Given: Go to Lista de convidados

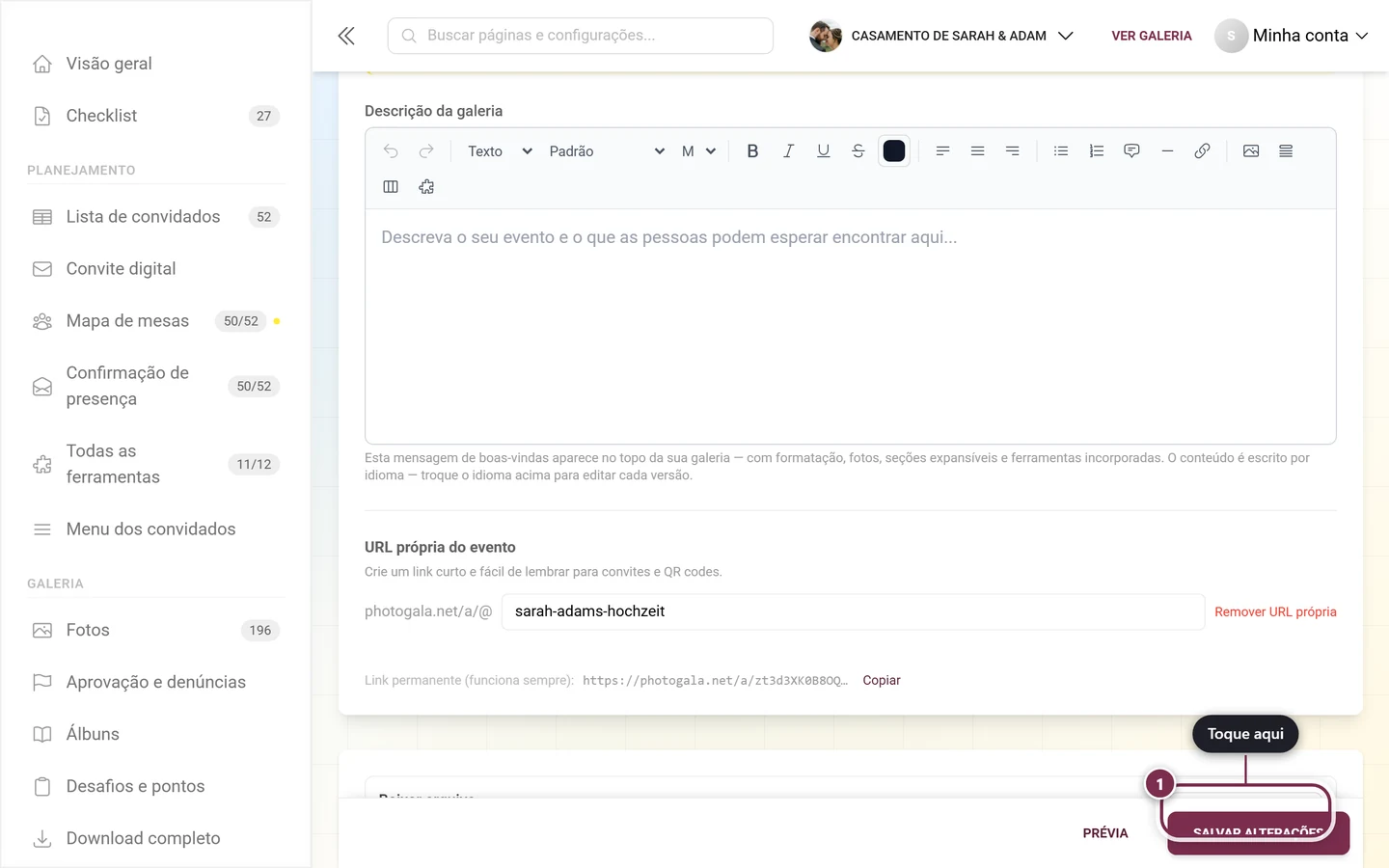Looking at the screenshot, I should [x=155, y=217].
